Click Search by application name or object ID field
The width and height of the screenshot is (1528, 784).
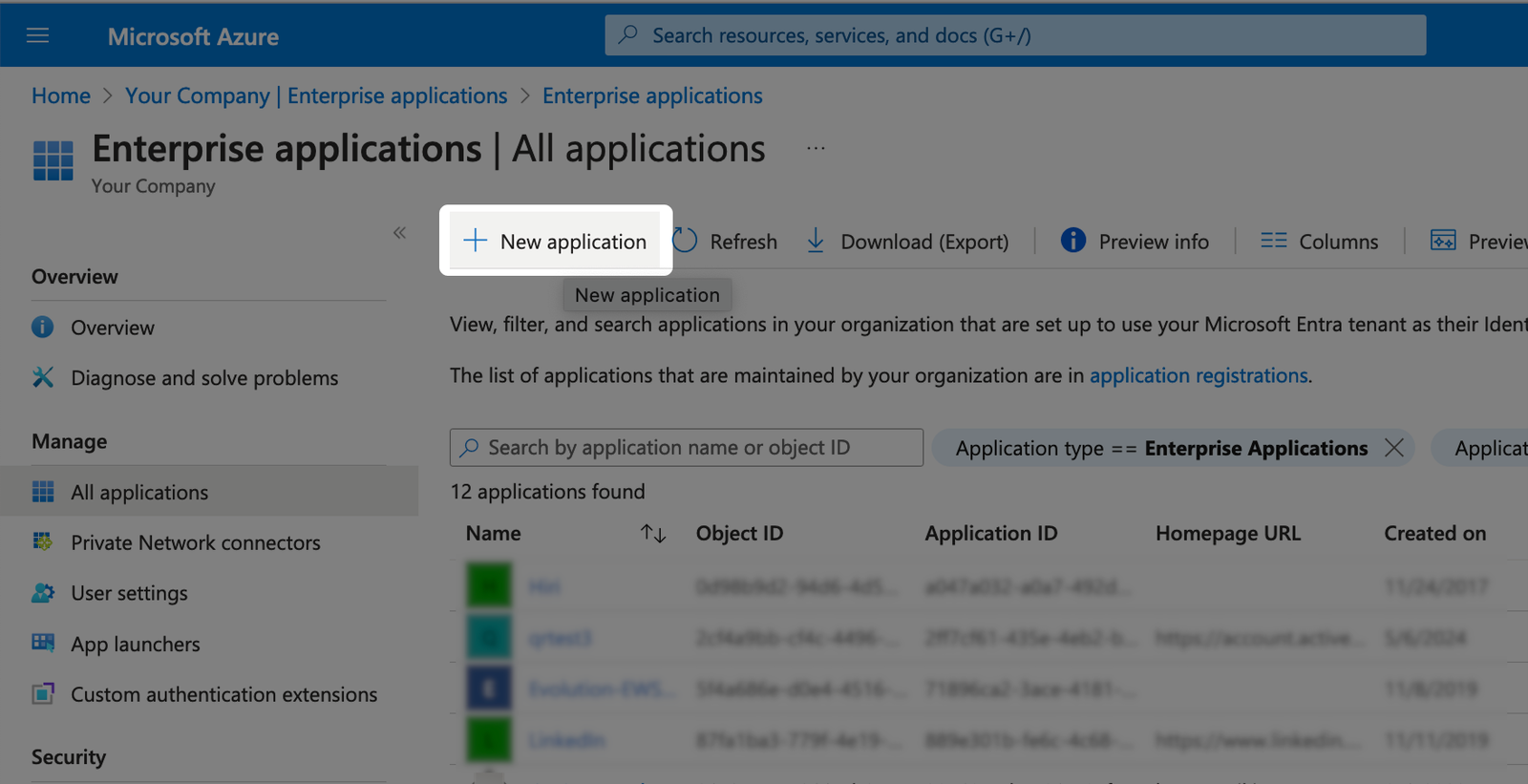pyautogui.click(x=687, y=447)
